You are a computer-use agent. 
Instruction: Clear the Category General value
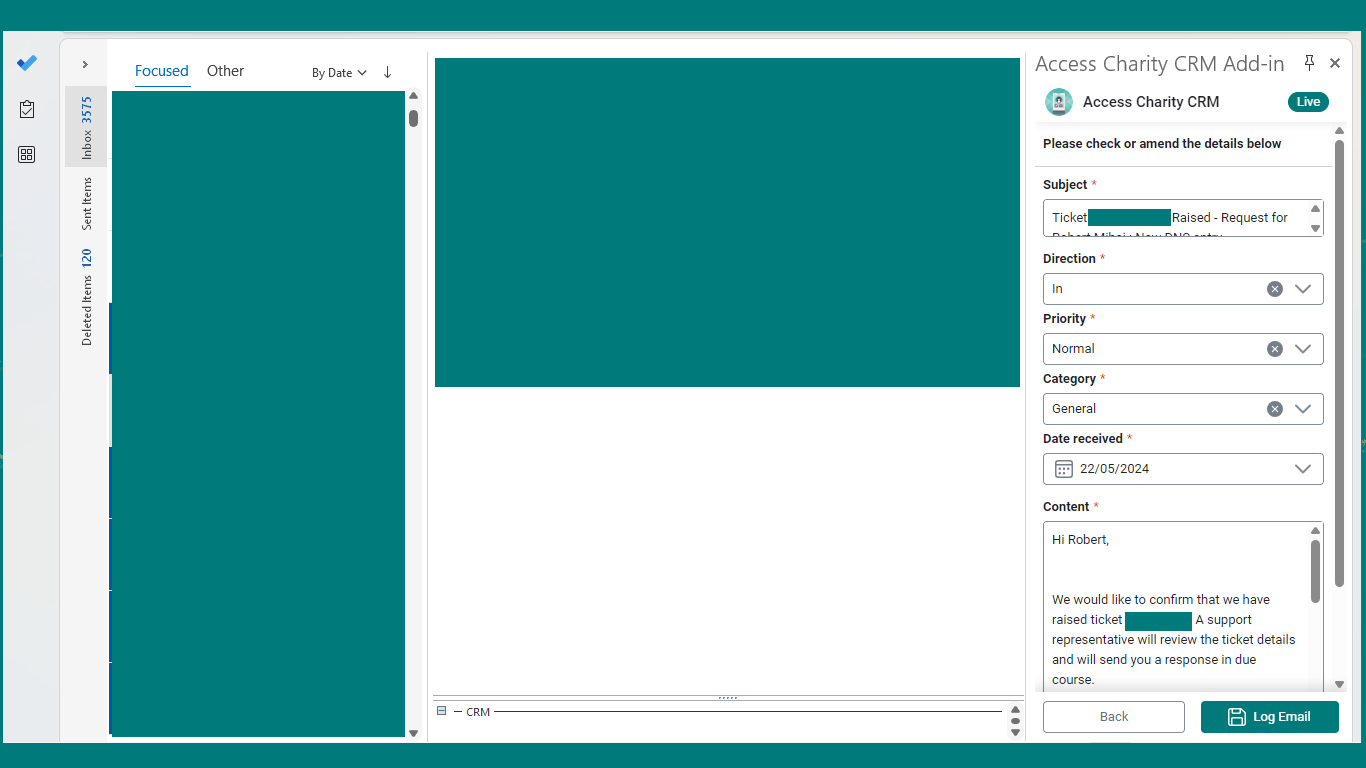1275,409
